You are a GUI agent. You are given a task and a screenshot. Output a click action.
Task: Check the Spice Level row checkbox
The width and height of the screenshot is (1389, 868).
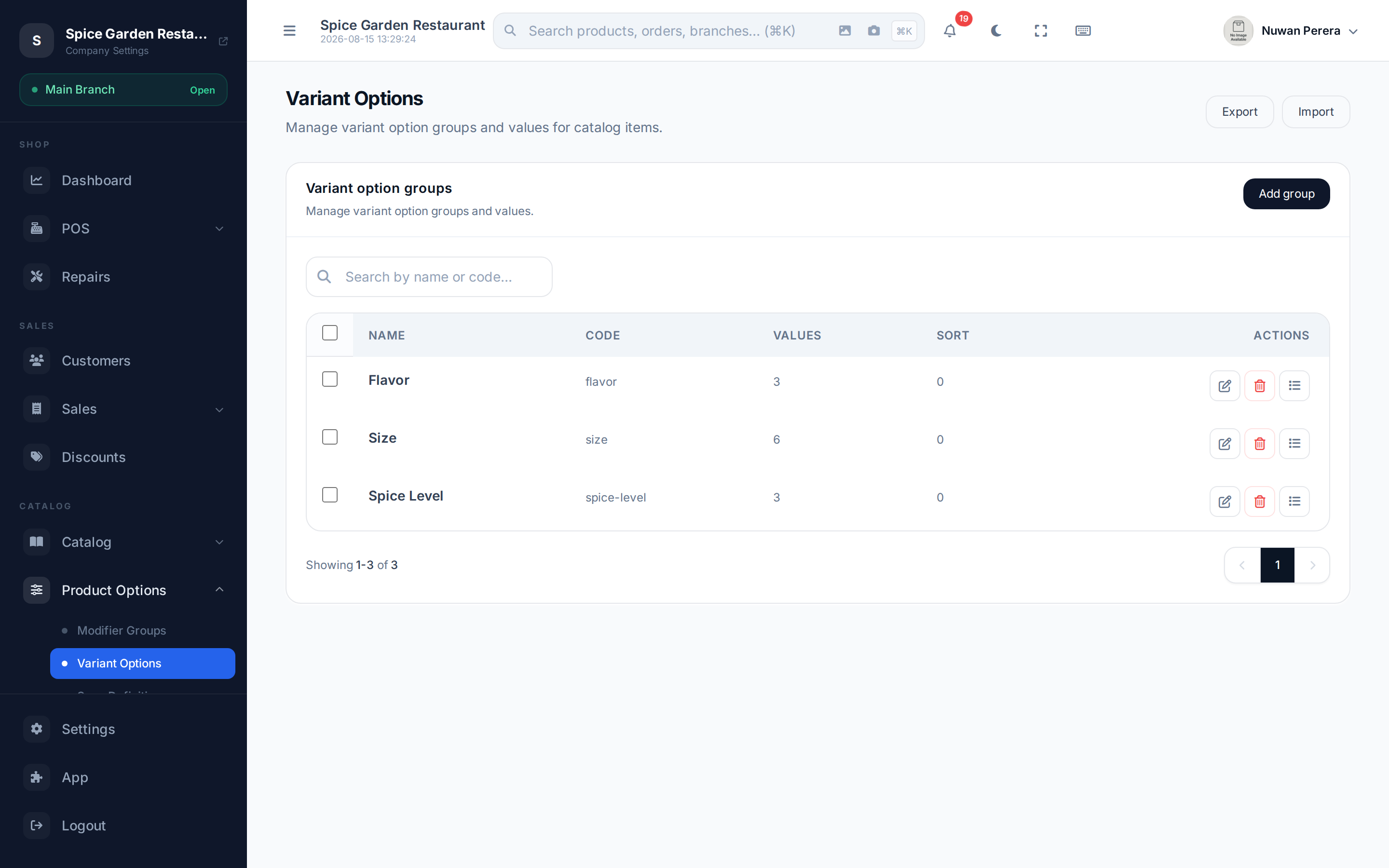click(330, 495)
